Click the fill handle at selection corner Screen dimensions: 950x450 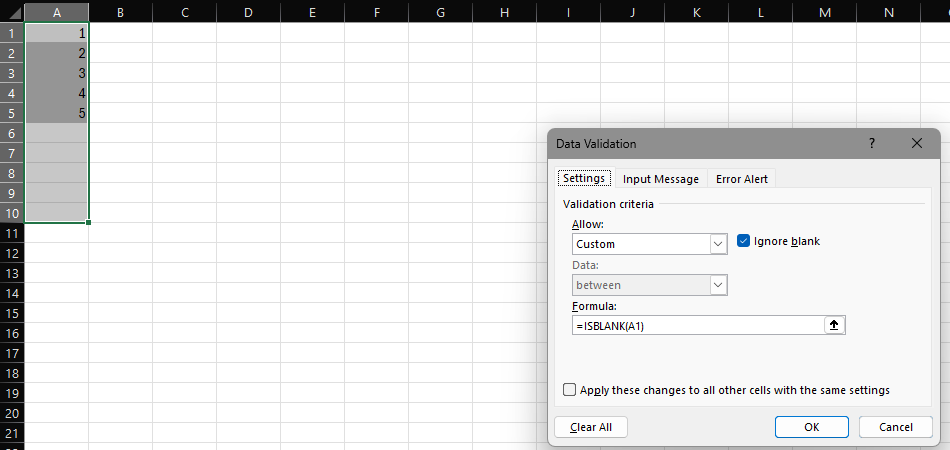tap(88, 223)
